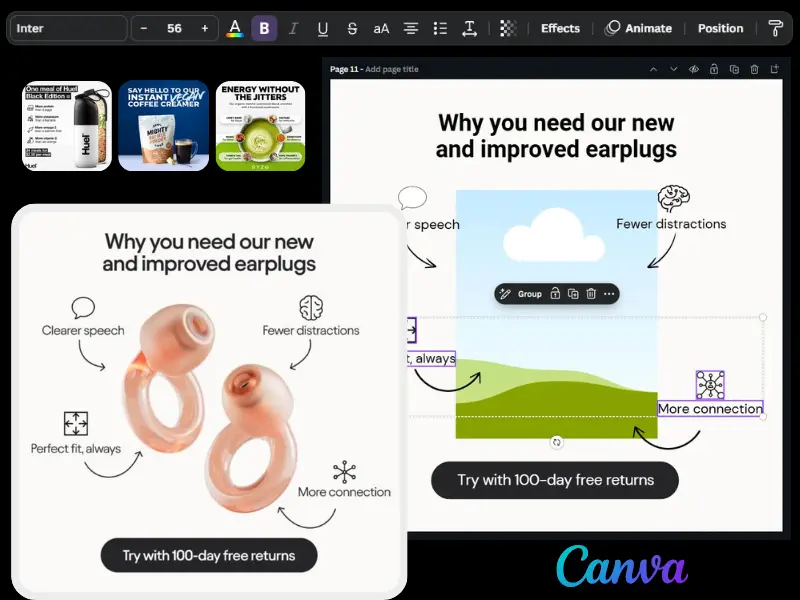The image size is (800, 600).
Task: Delete page 11
Action: tap(754, 69)
